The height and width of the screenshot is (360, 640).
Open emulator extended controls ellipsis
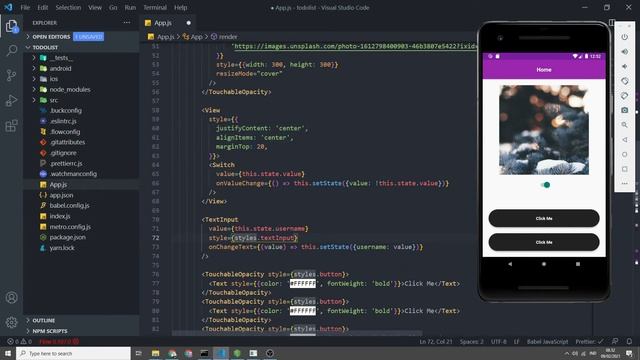(624, 184)
